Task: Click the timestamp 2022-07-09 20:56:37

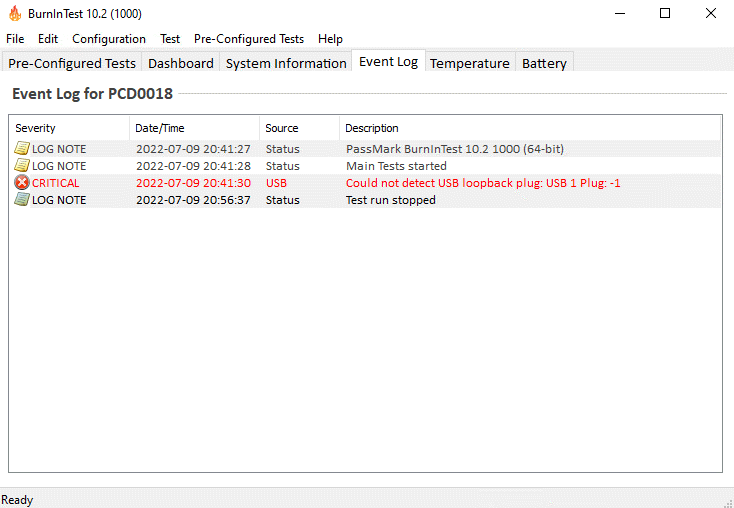Action: click(x=193, y=200)
